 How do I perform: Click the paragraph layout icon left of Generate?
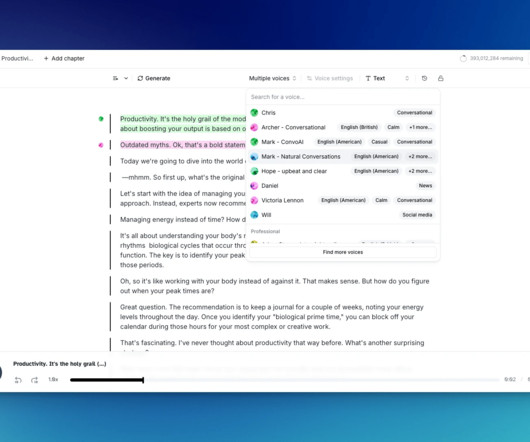[115, 78]
